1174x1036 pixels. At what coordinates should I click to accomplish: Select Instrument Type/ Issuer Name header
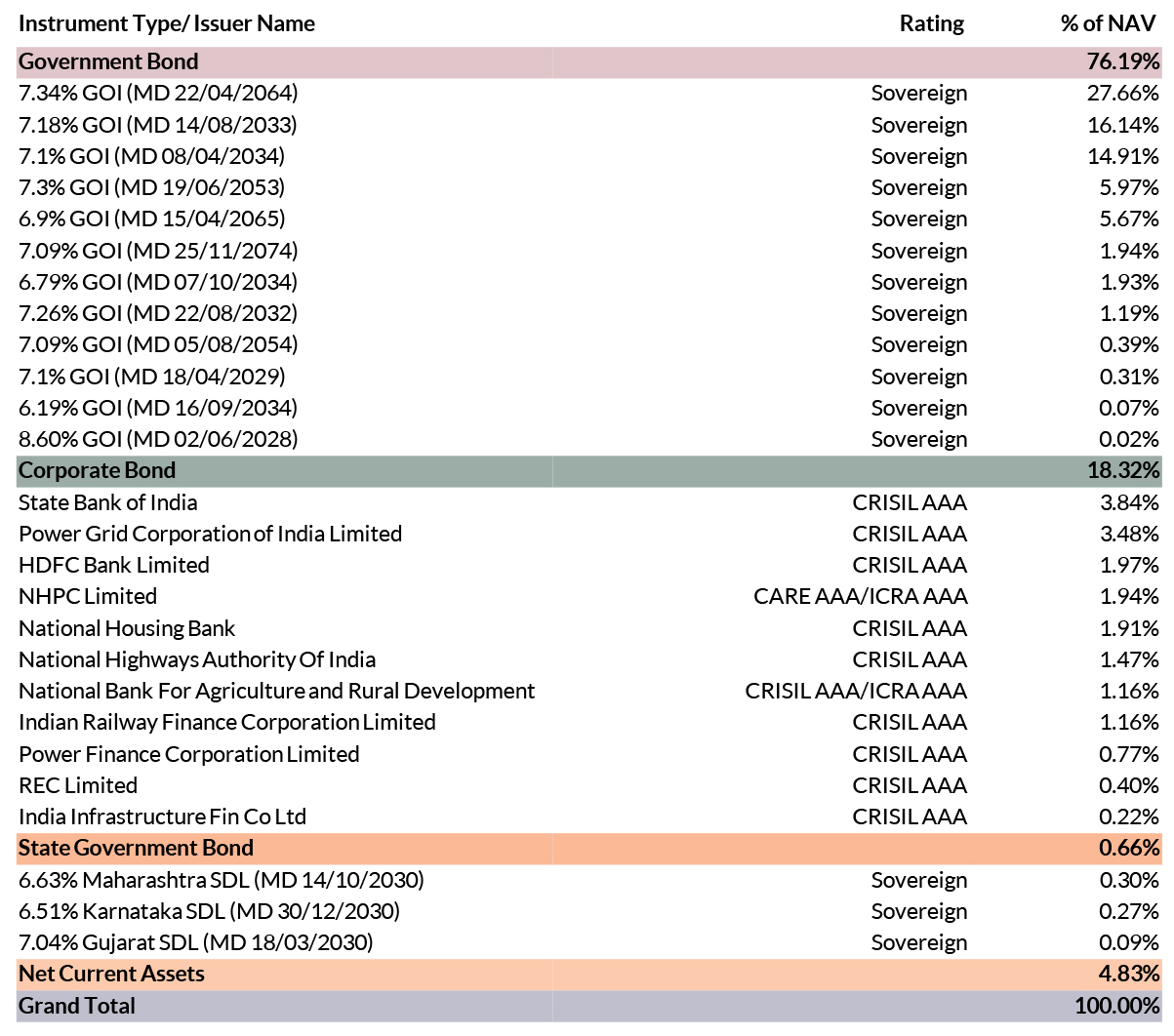[x=167, y=24]
